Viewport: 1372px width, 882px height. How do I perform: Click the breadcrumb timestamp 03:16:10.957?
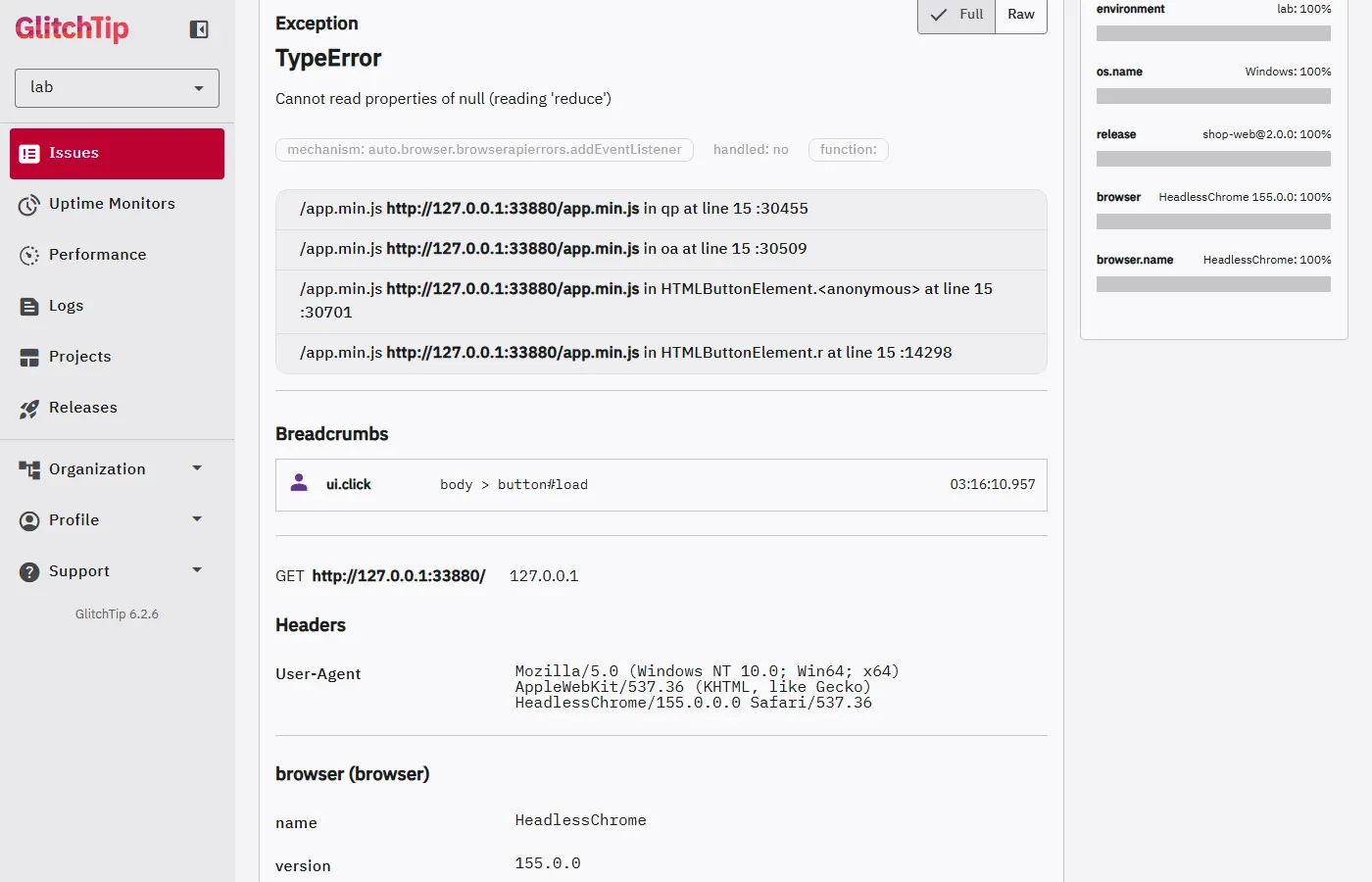(993, 485)
